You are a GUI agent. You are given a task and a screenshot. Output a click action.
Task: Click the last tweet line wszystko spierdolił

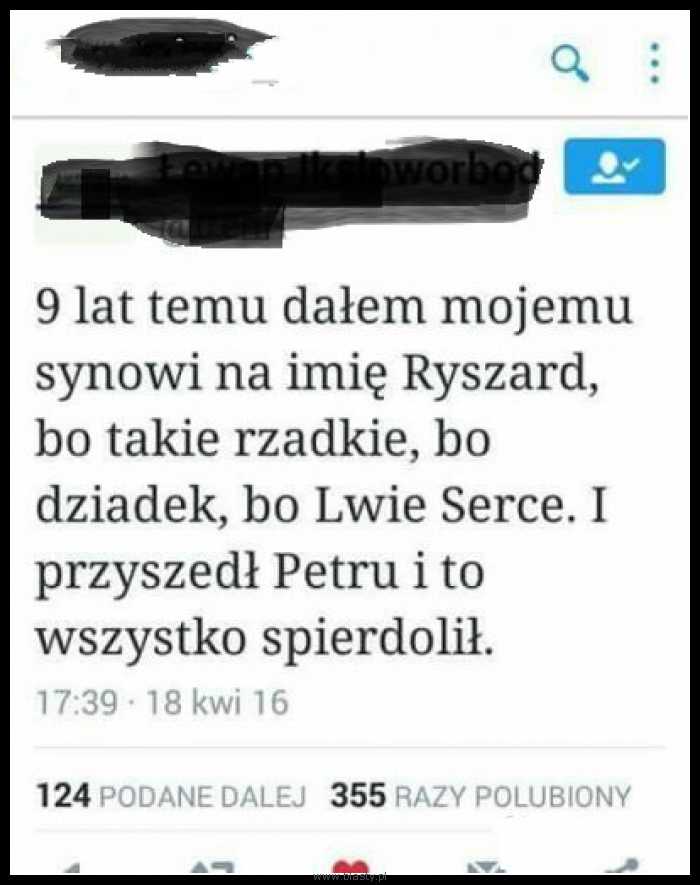(x=264, y=638)
